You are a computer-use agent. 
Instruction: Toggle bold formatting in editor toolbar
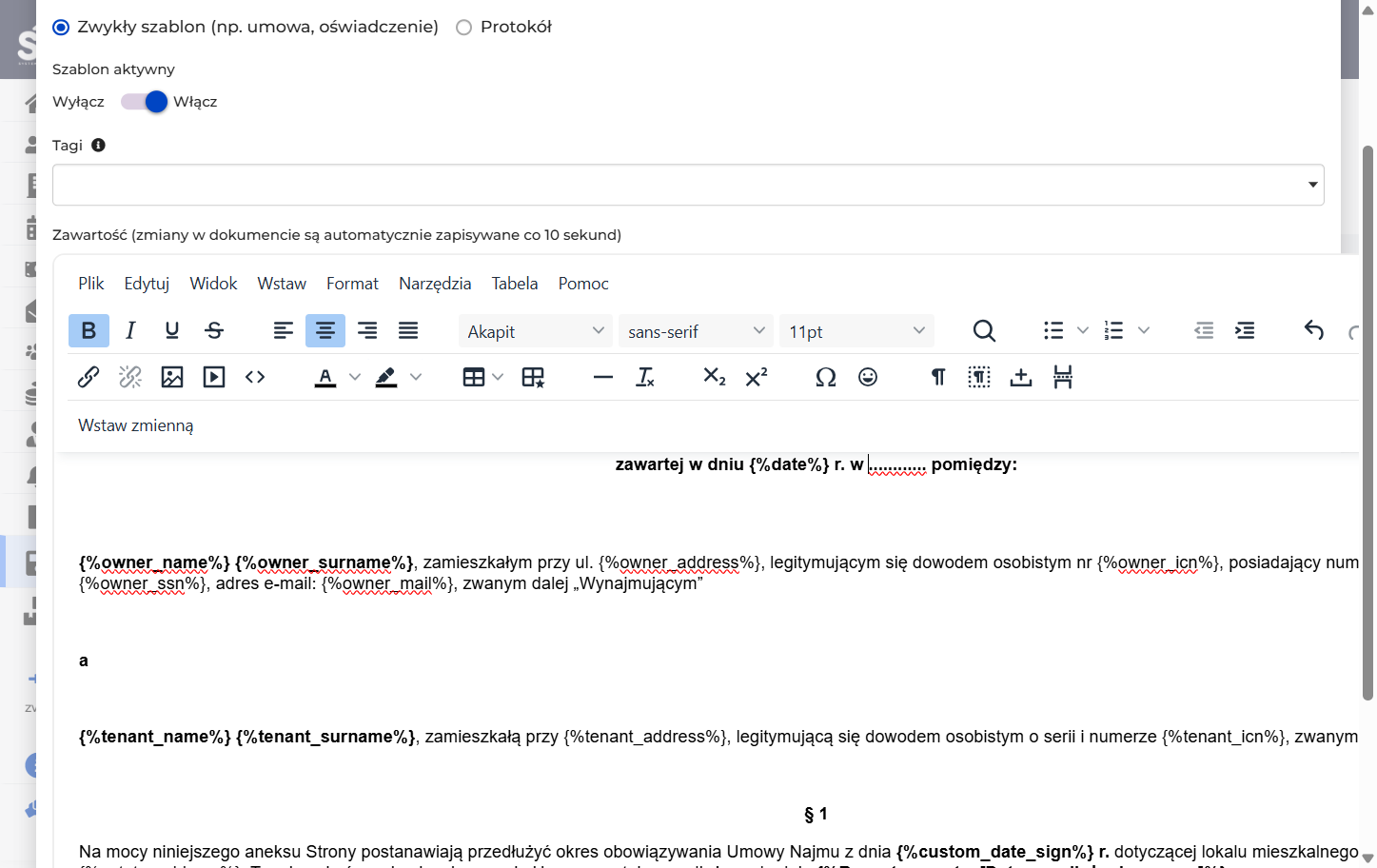point(89,330)
